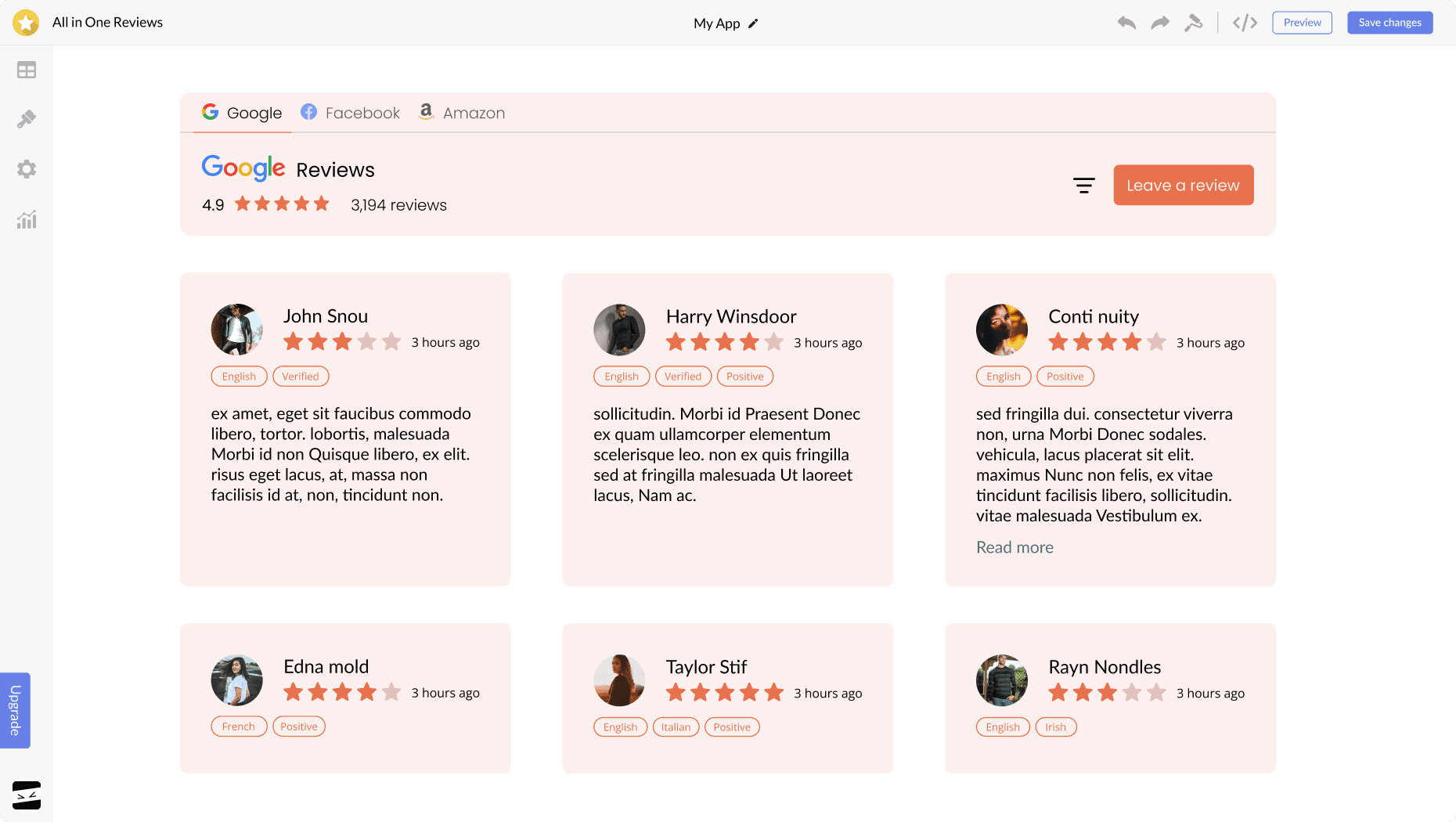Edit app name with pencil icon
Viewport: 1456px width, 822px height.
click(x=753, y=23)
